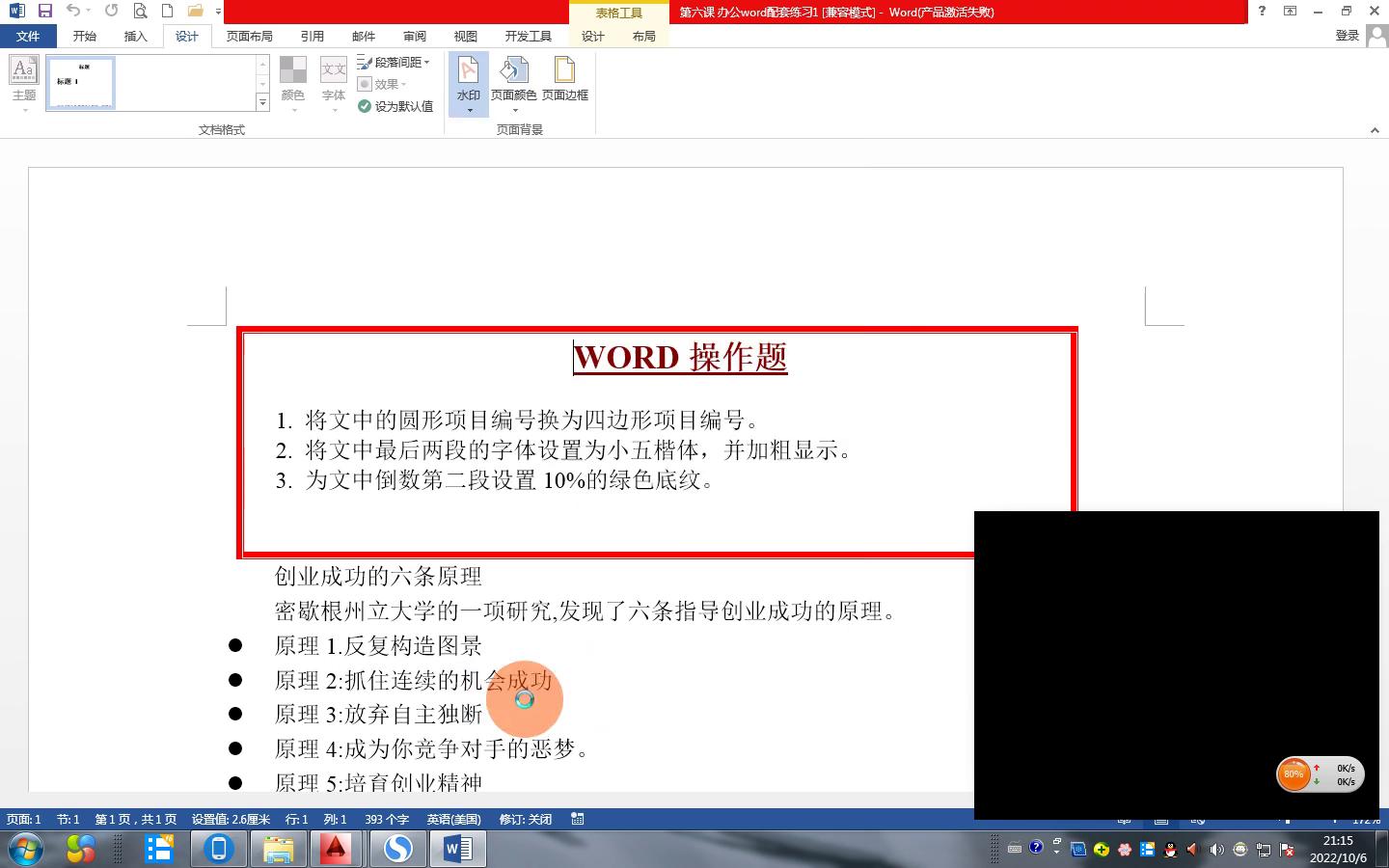Image resolution: width=1389 pixels, height=868 pixels.
Task: Open the 文件 (File) menu
Action: 28,36
